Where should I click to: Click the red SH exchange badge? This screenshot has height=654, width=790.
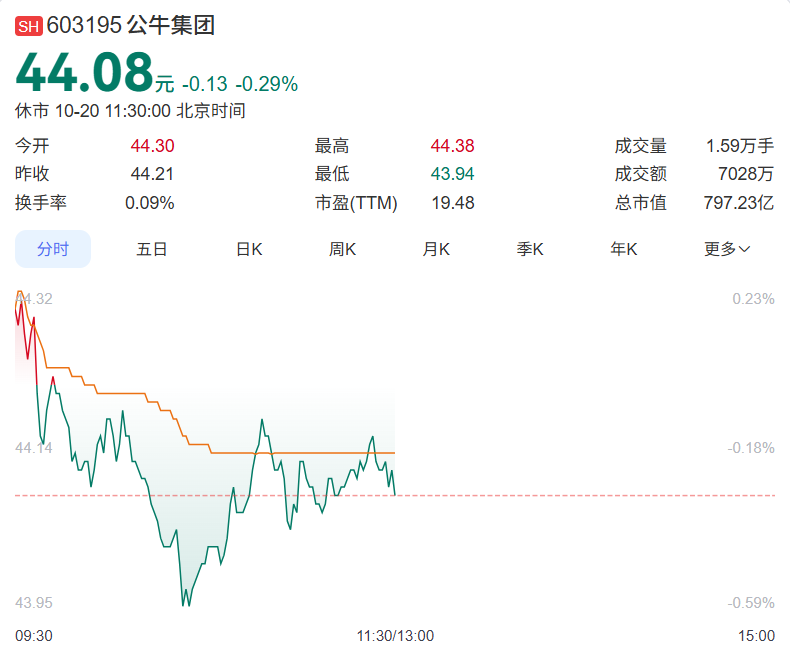[x=28, y=27]
